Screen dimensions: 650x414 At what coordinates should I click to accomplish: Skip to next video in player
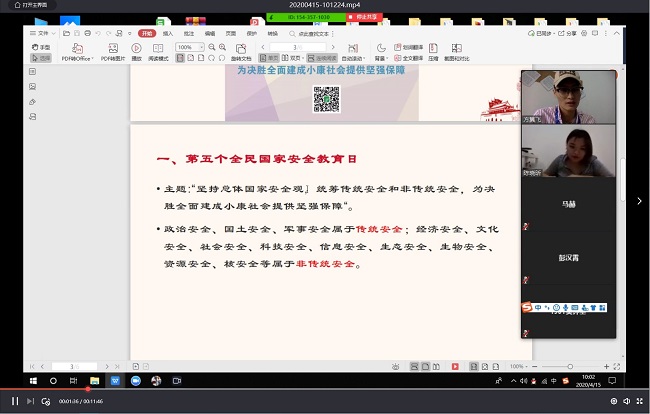pyautogui.click(x=30, y=401)
